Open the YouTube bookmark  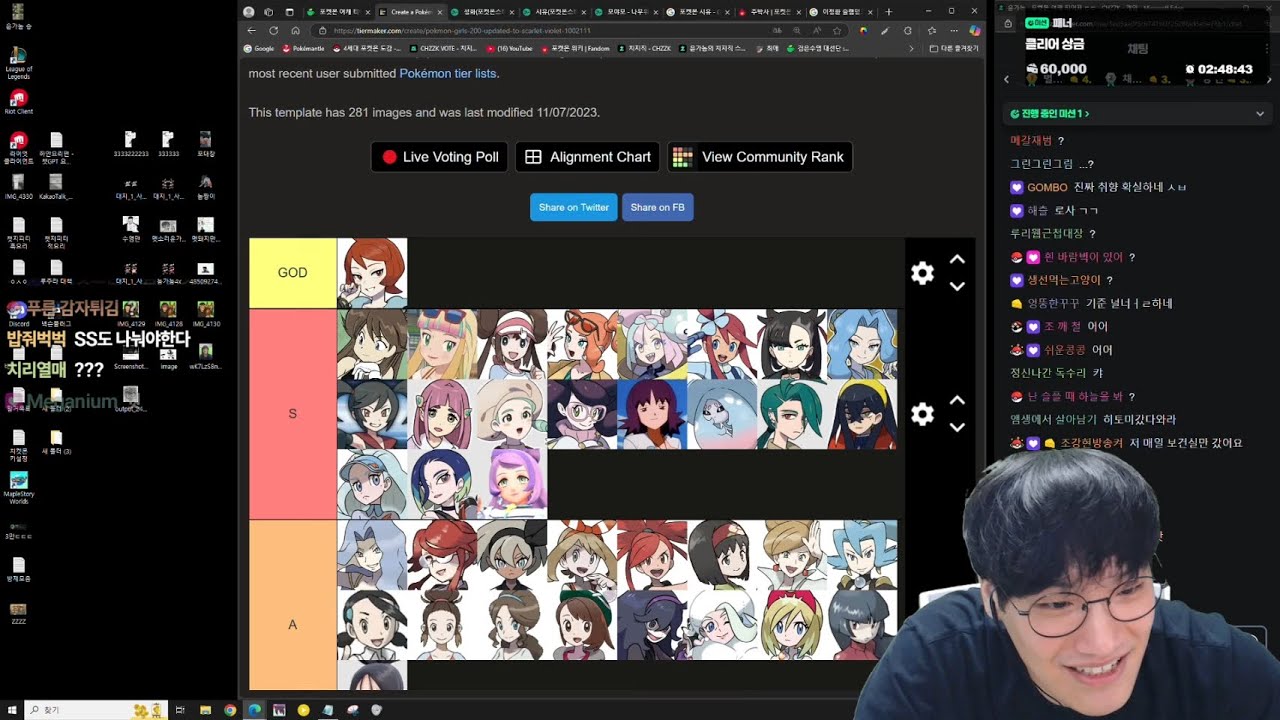click(x=511, y=48)
